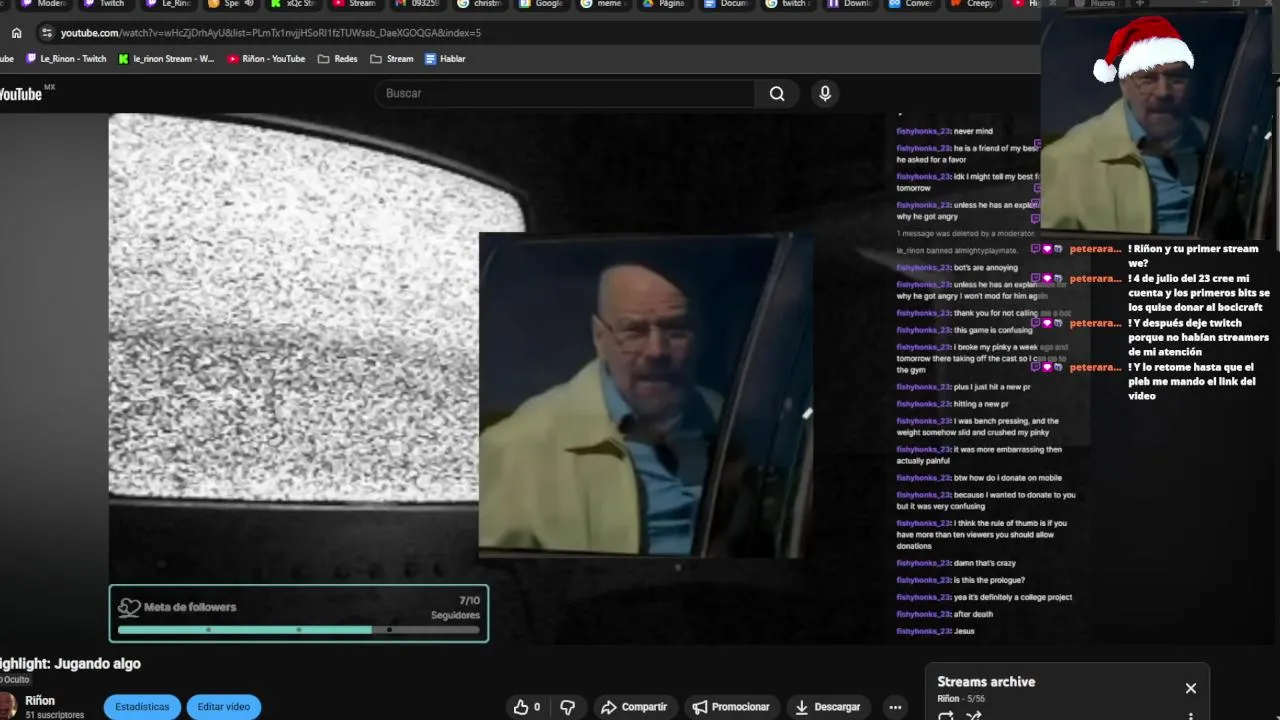1280x720 pixels.
Task: Open Streams archive playlist options menu
Action: [1191, 716]
